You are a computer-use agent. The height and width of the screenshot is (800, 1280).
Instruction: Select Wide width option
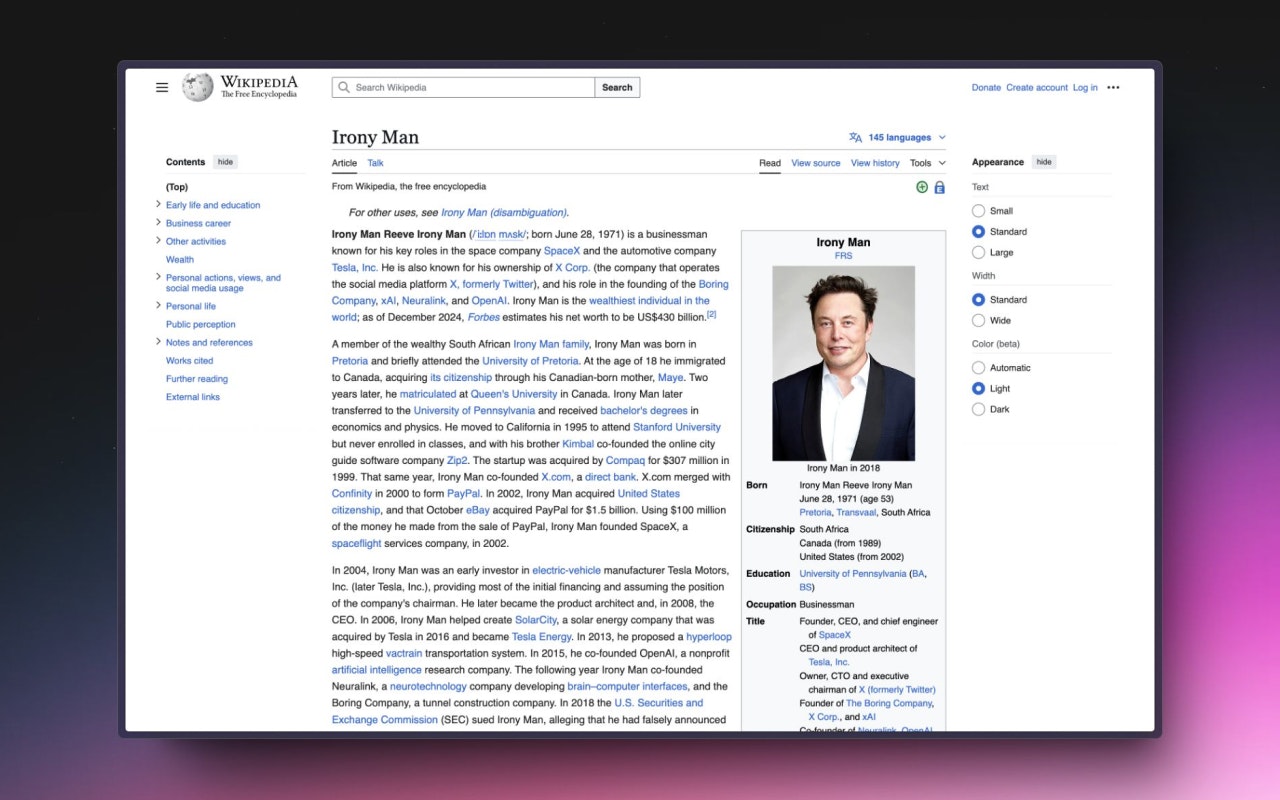(x=979, y=321)
